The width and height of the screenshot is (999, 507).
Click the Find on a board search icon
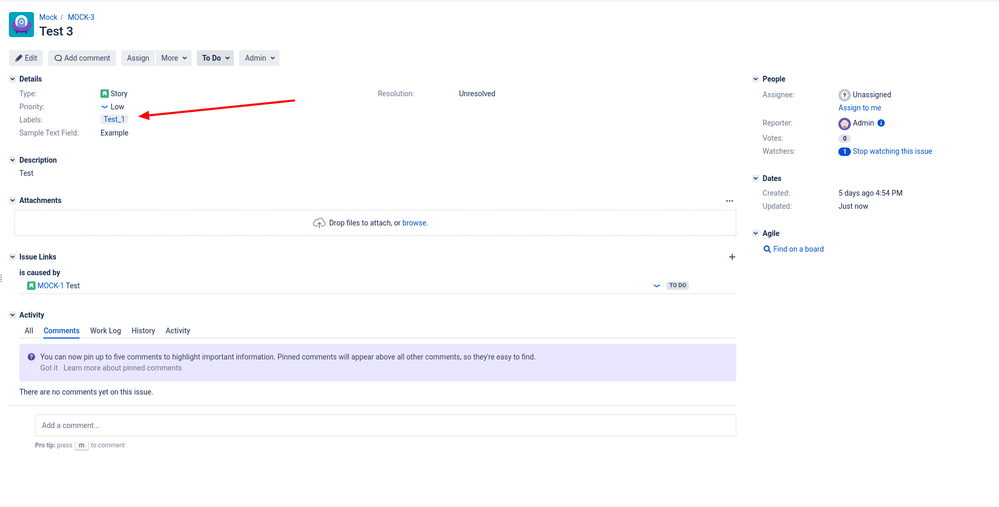point(767,250)
